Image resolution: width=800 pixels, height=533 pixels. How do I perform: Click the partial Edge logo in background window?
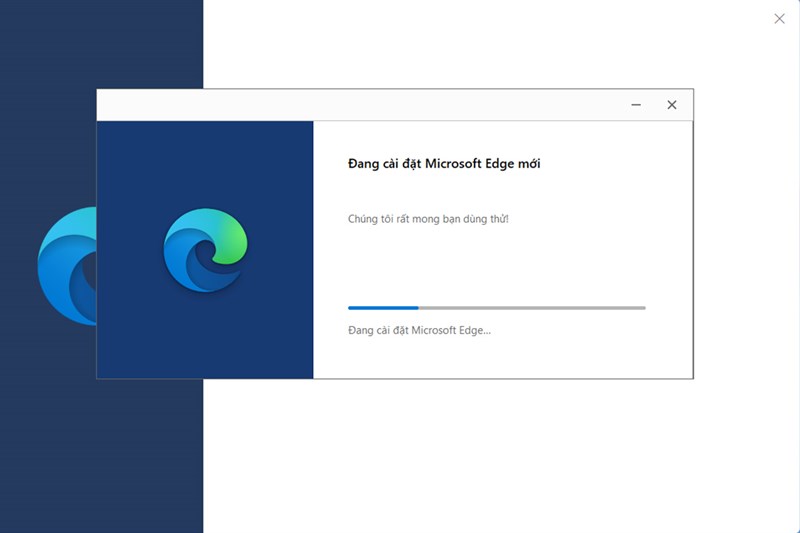click(x=67, y=266)
